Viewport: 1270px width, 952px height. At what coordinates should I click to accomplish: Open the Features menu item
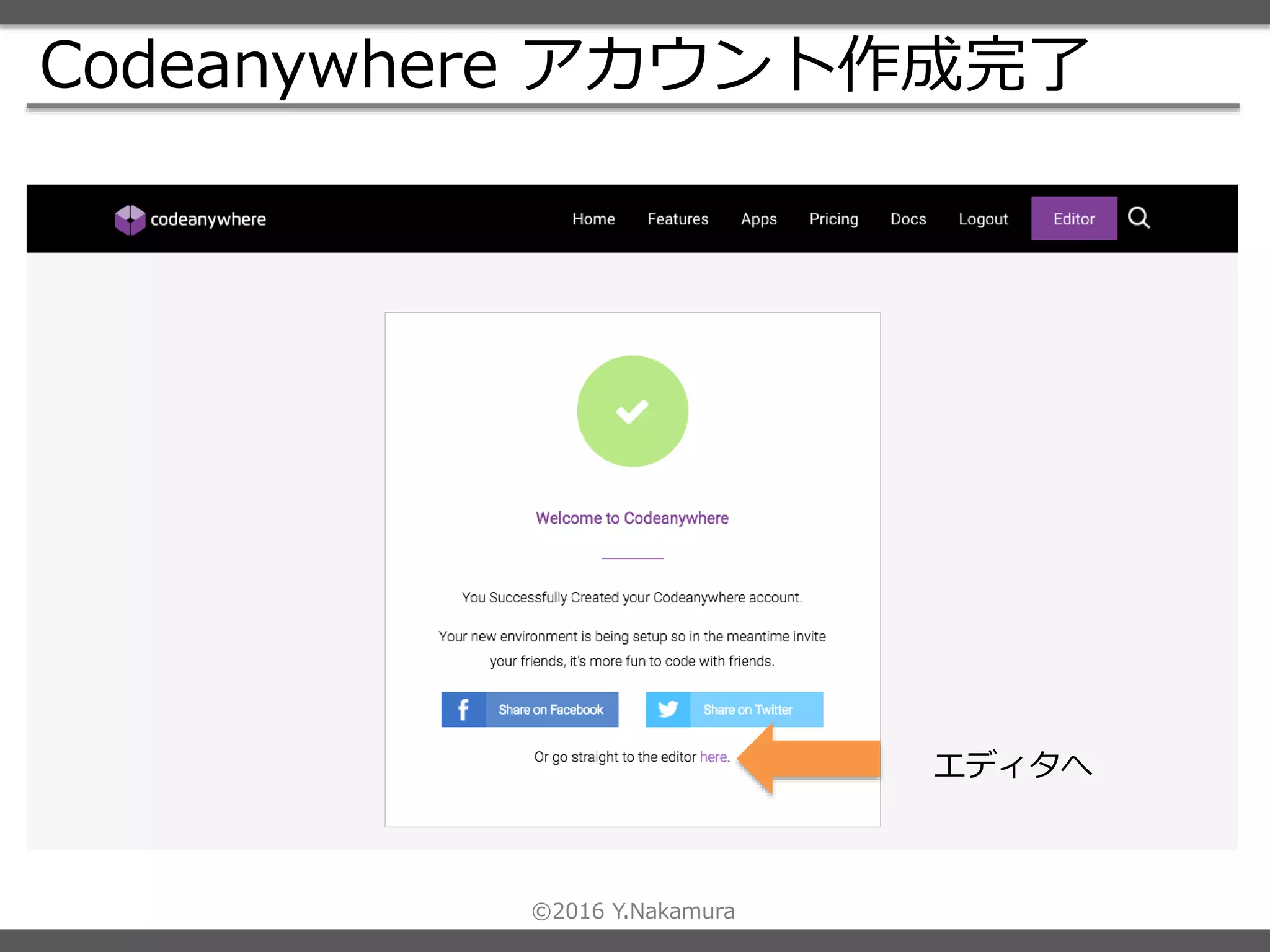[x=678, y=219]
